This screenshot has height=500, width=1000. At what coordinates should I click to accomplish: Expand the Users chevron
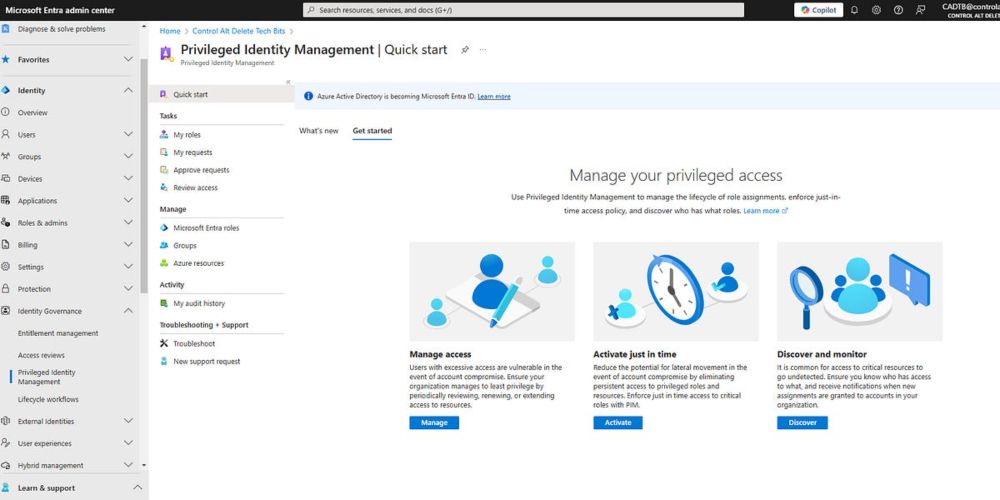128,135
